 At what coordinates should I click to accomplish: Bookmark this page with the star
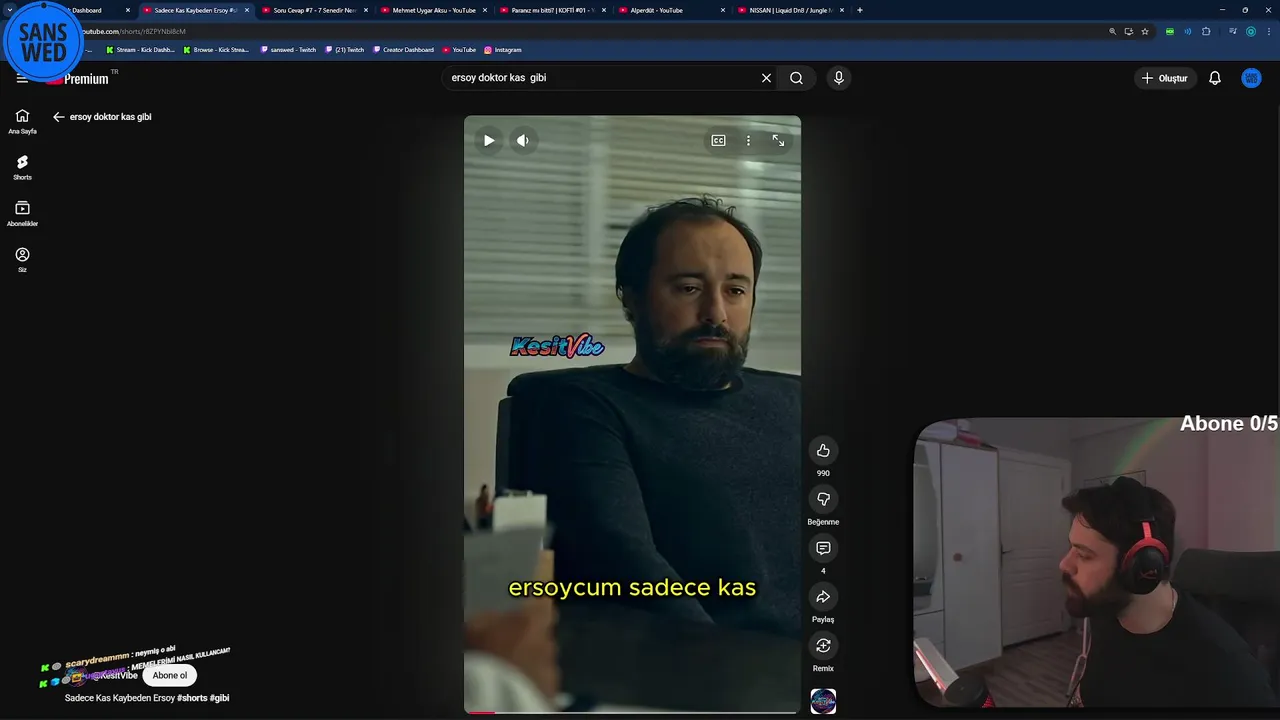(1145, 31)
